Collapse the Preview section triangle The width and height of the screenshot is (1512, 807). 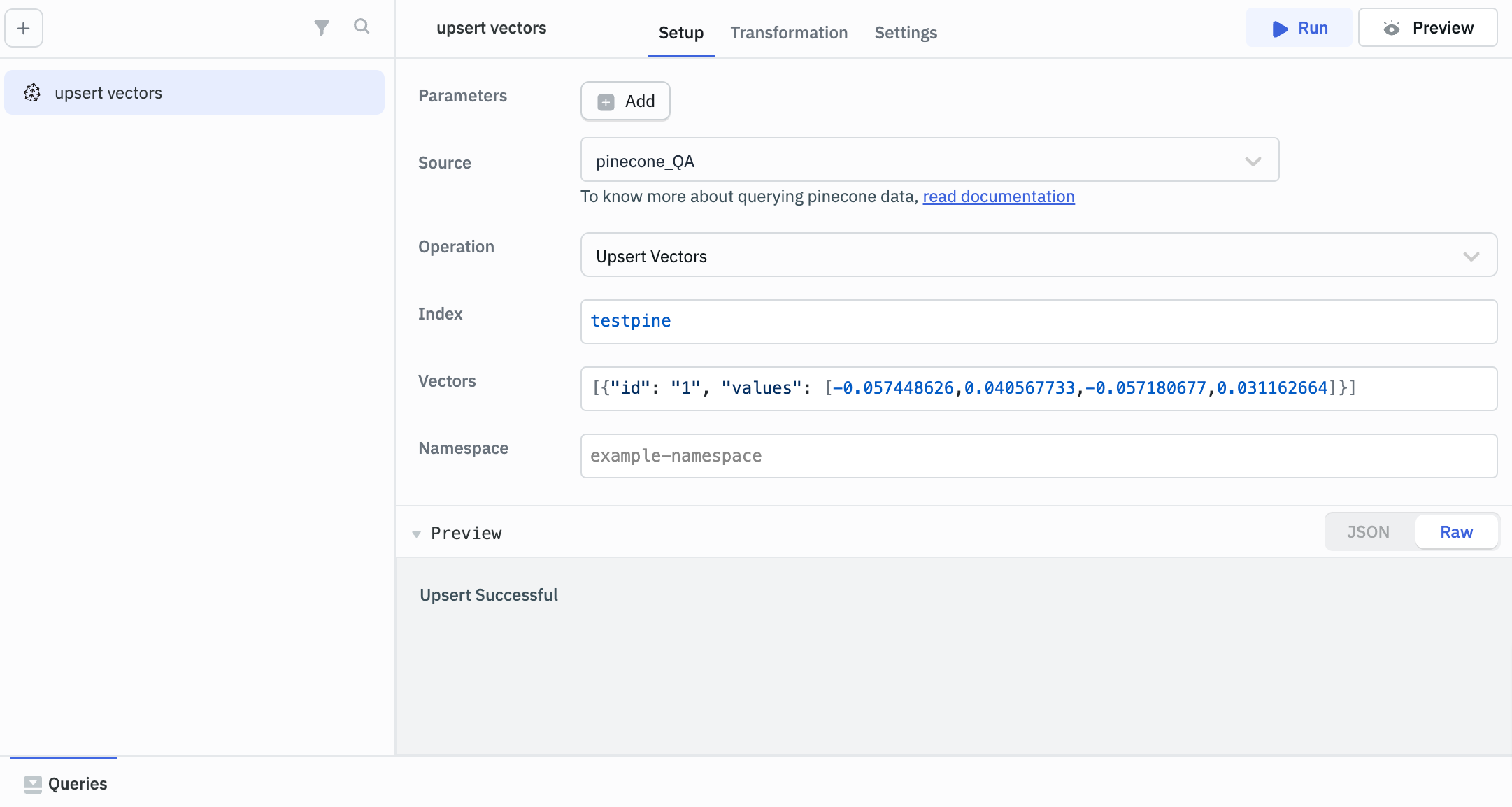coord(416,534)
